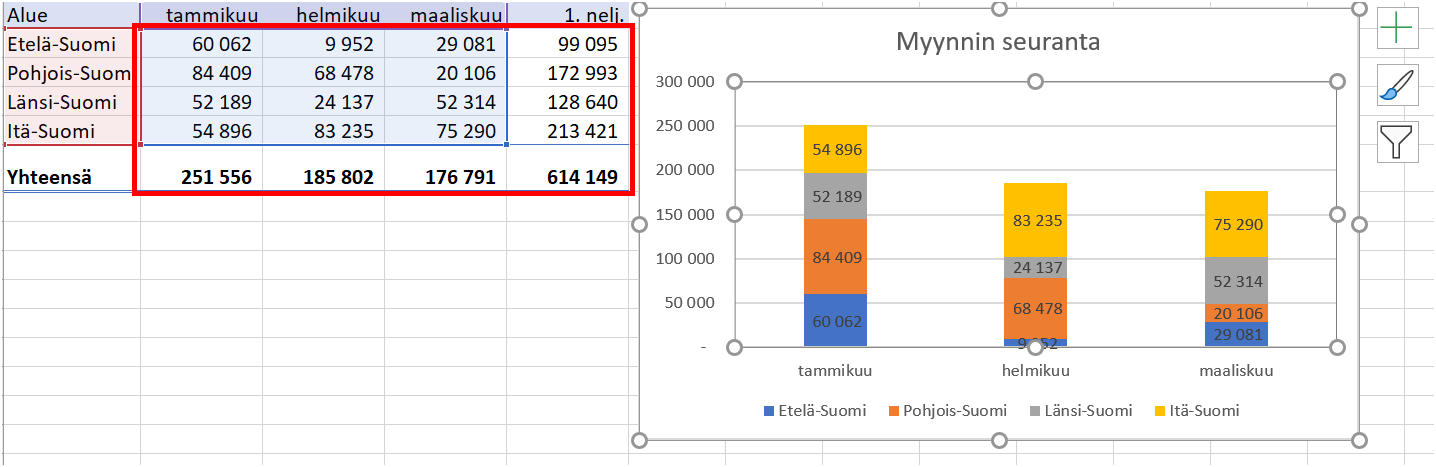
Task: Select the yellow 83 235 helmikuu segment
Action: [1035, 221]
